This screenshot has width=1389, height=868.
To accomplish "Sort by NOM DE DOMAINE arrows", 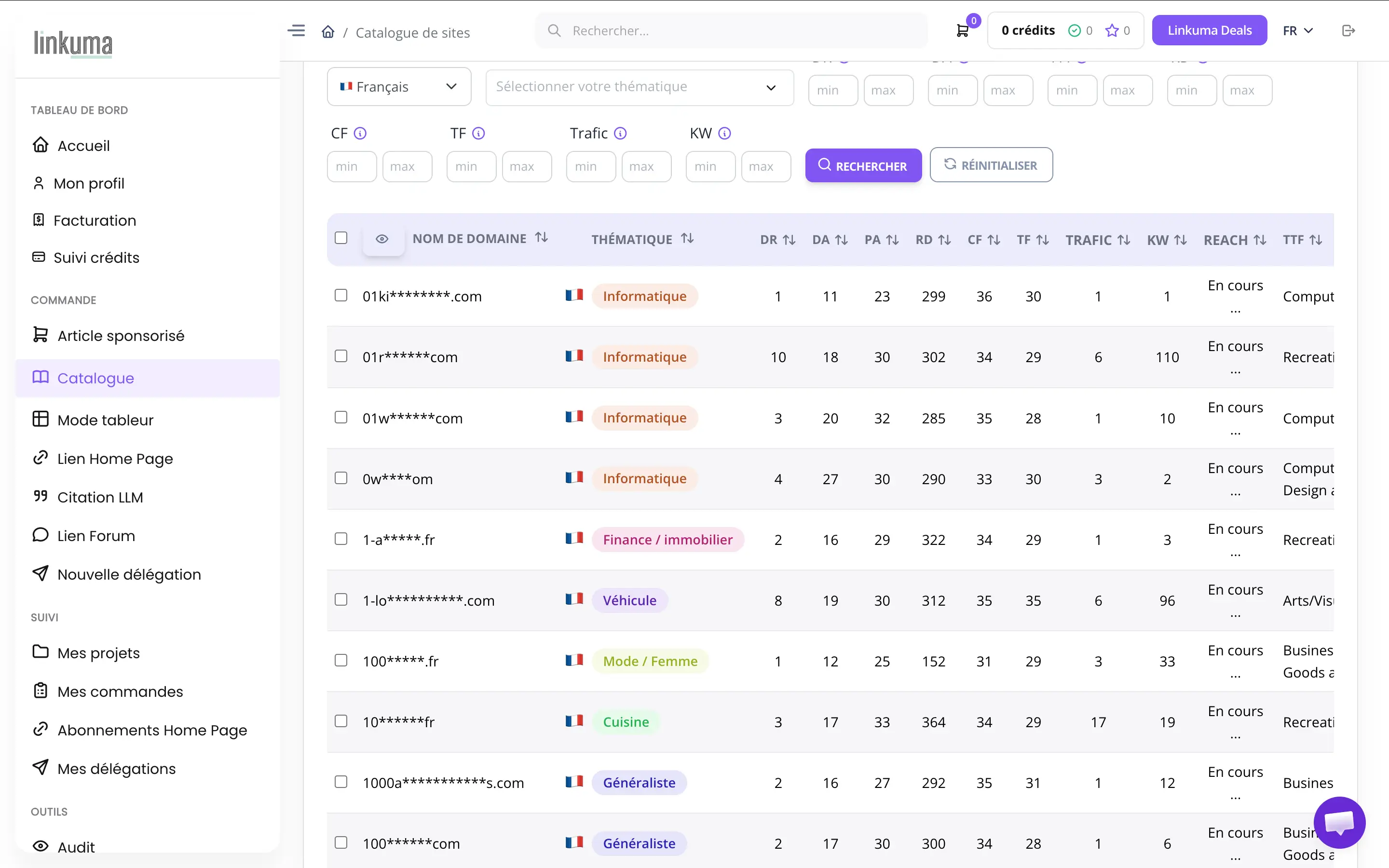I will tap(541, 238).
